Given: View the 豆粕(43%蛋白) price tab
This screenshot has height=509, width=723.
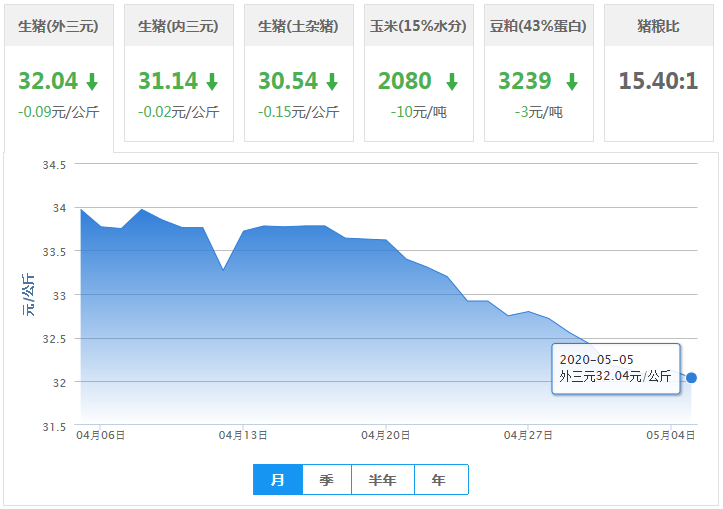Looking at the screenshot, I should [538, 26].
